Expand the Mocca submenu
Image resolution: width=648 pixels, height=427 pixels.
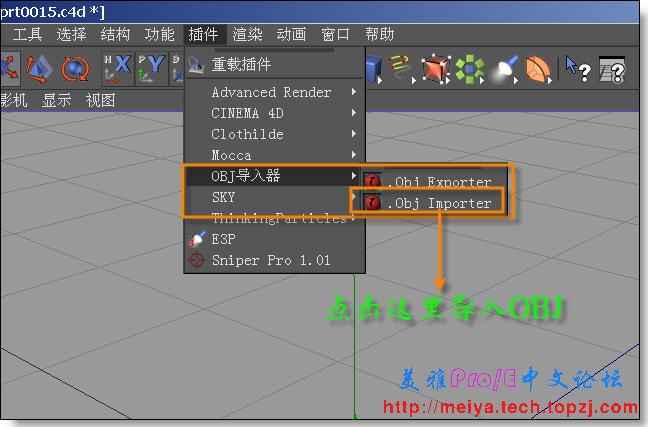274,155
